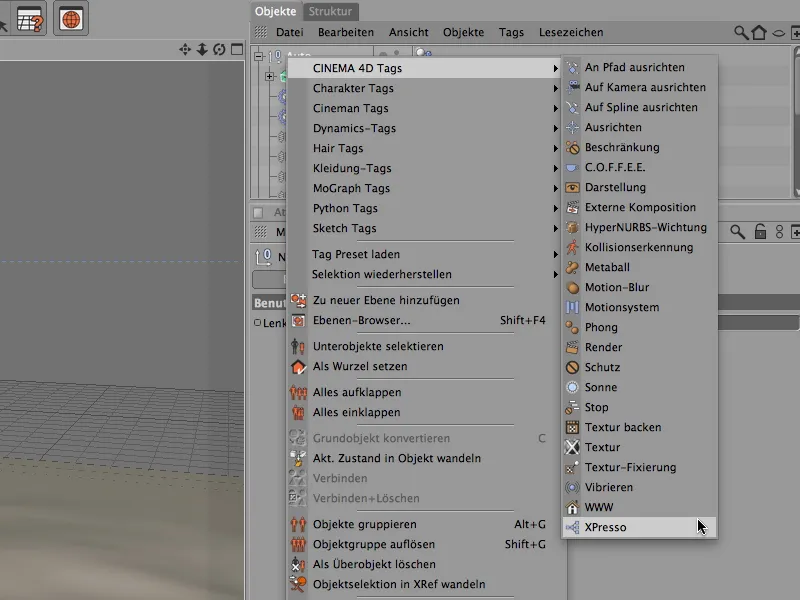Choose Objektselektion in XRef wandeln
The image size is (800, 600).
424,584
